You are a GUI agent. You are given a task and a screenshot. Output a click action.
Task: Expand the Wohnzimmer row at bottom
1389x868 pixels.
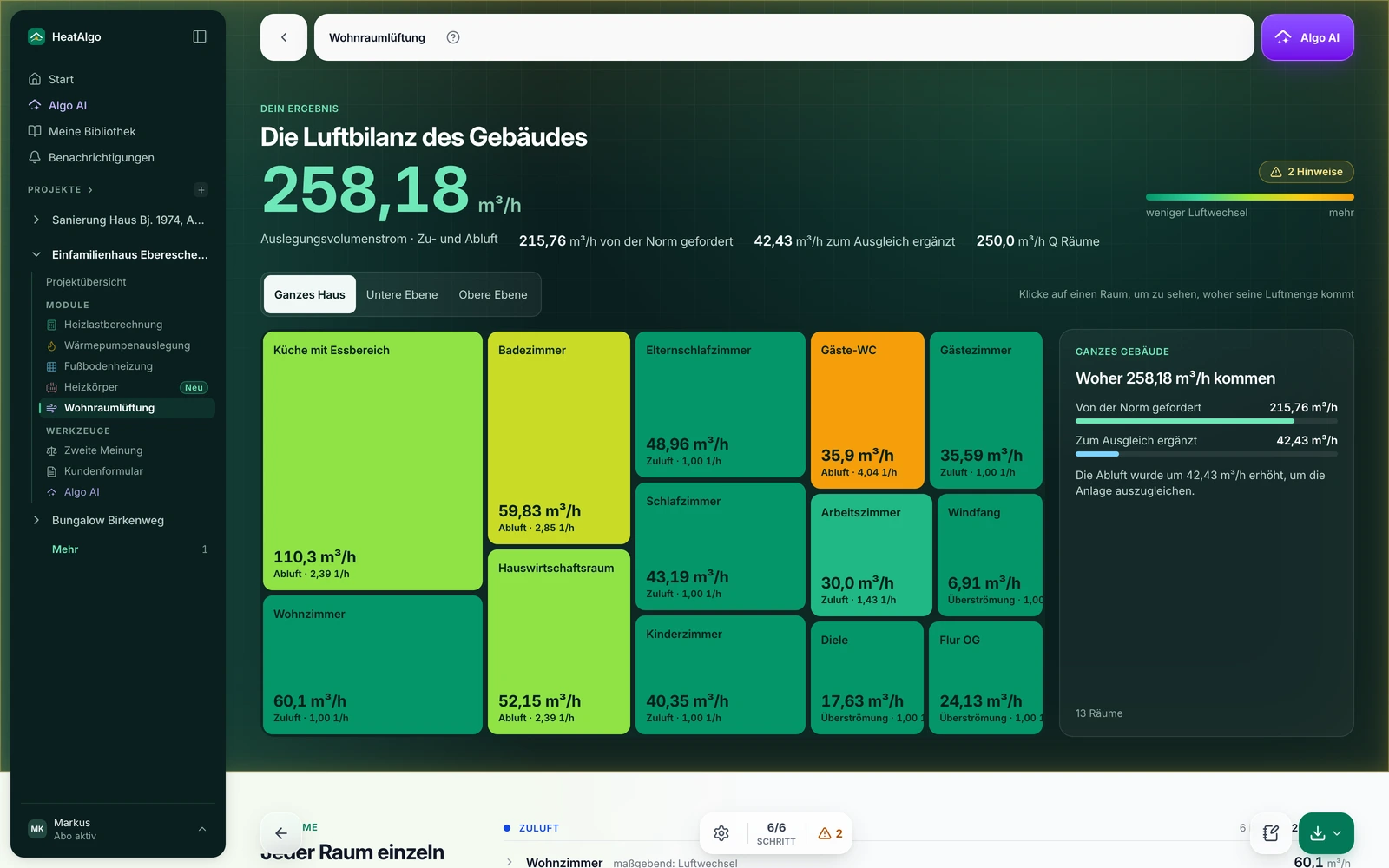[510, 862]
